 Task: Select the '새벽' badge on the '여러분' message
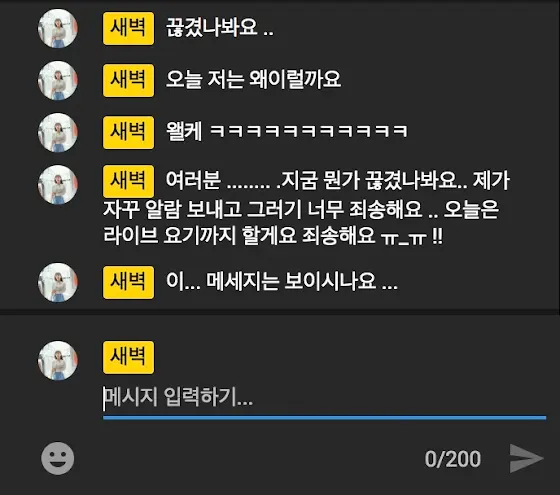point(129,181)
